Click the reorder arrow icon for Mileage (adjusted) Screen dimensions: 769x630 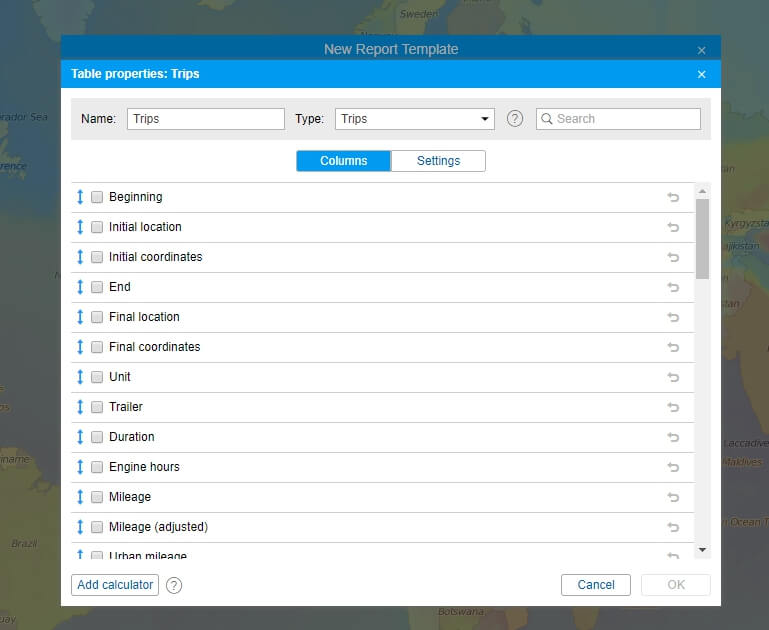click(80, 527)
